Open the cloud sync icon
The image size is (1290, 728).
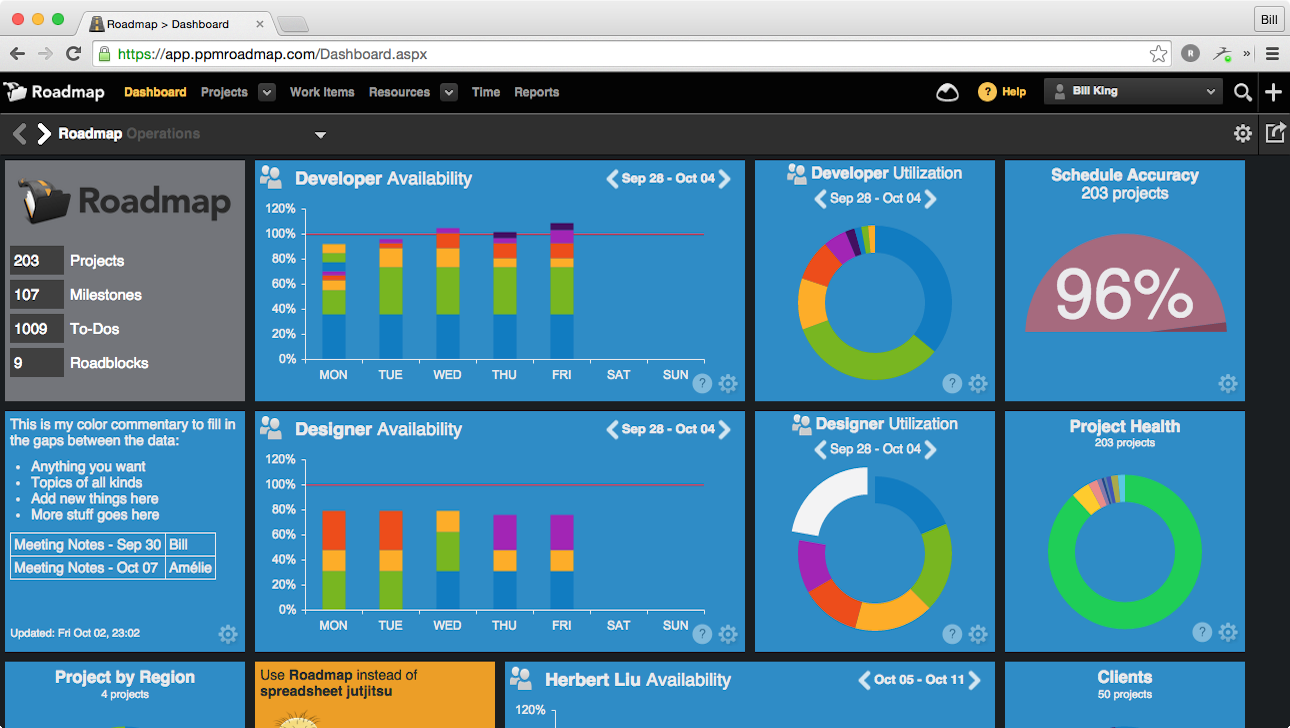(x=947, y=92)
